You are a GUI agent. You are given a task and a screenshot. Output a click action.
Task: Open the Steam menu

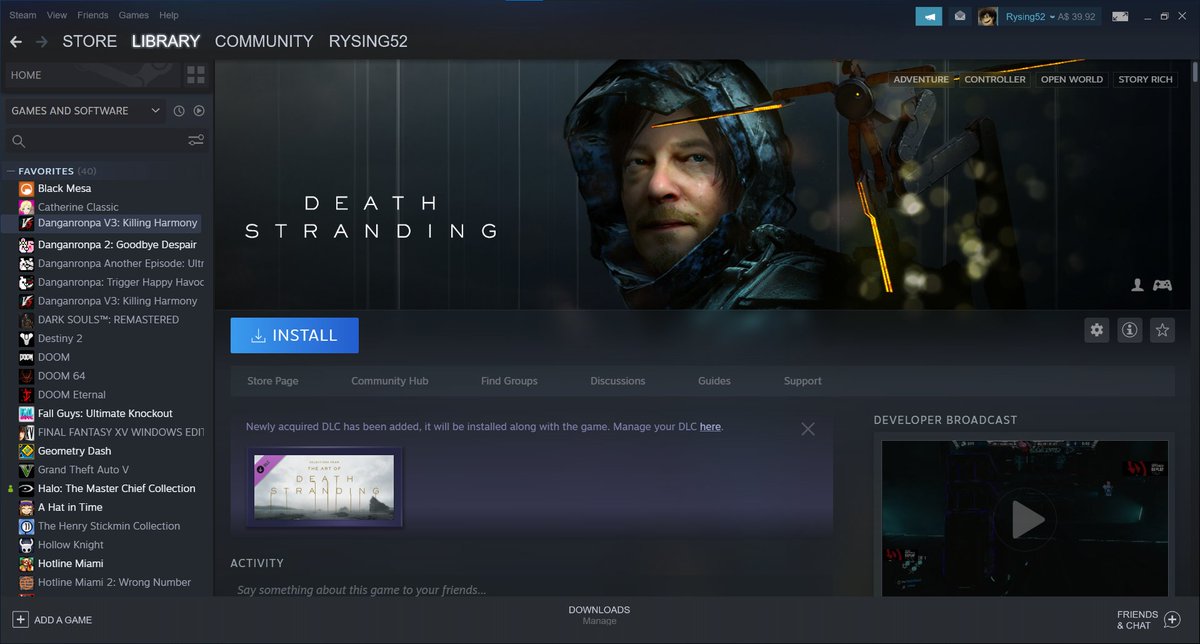tap(23, 15)
